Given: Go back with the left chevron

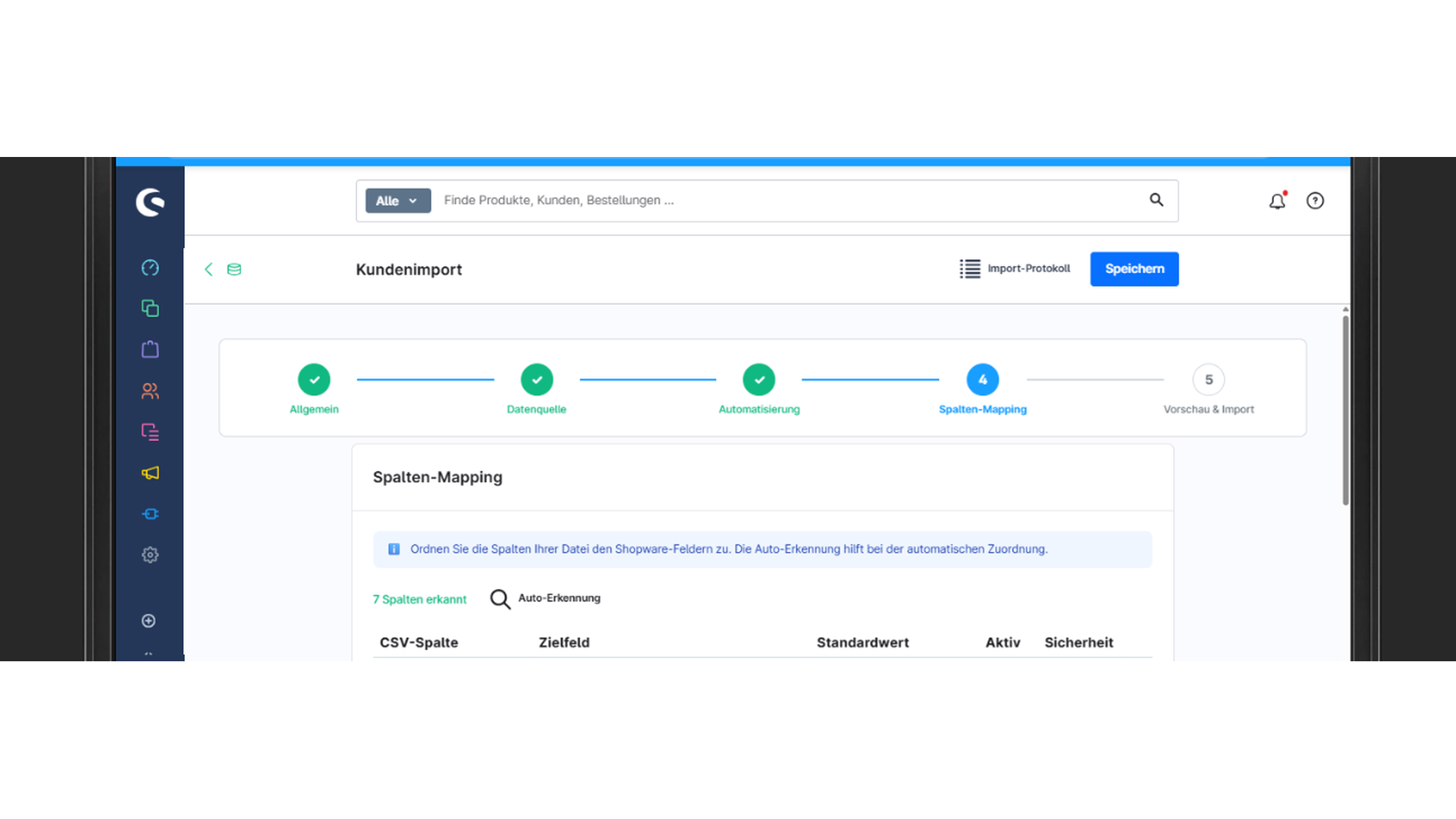Looking at the screenshot, I should 209,269.
